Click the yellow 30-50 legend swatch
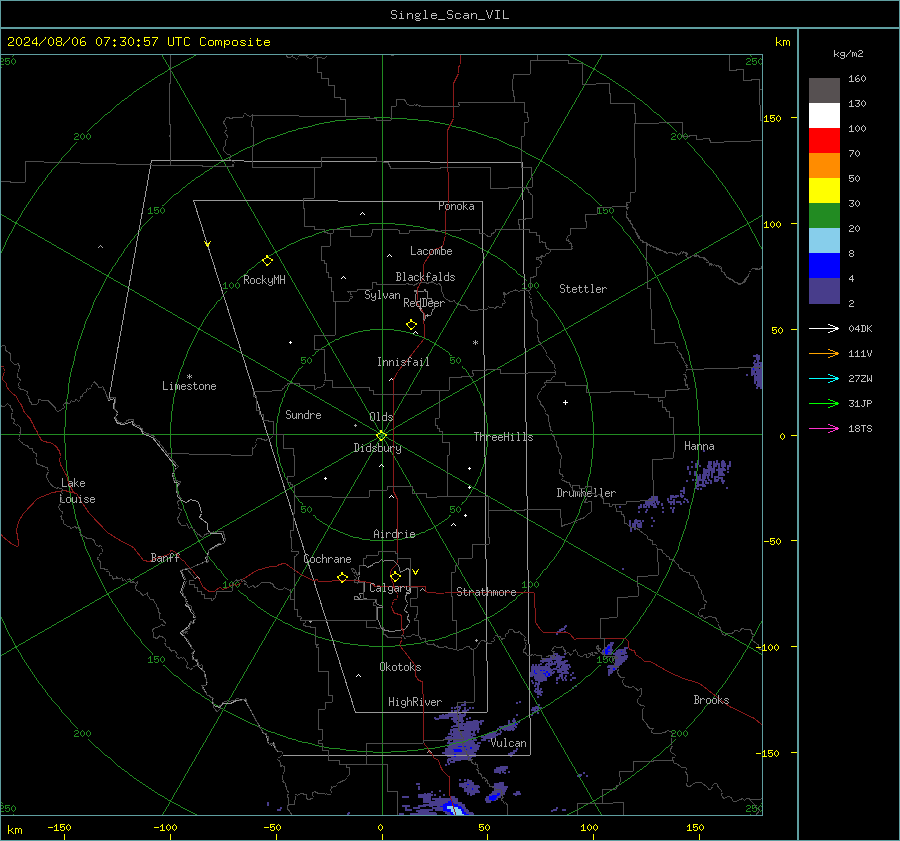The width and height of the screenshot is (900, 841). click(x=824, y=191)
